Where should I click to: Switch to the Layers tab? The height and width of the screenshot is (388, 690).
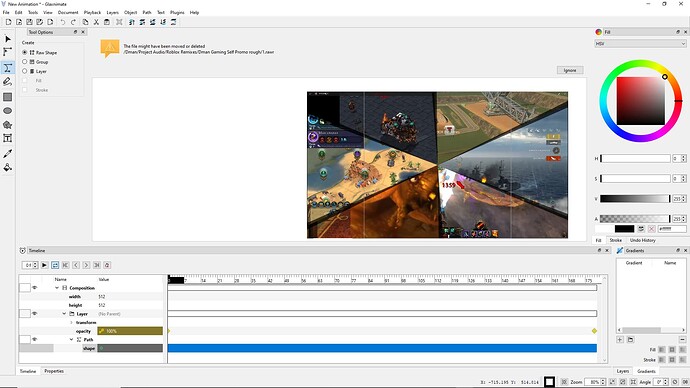[x=622, y=371]
